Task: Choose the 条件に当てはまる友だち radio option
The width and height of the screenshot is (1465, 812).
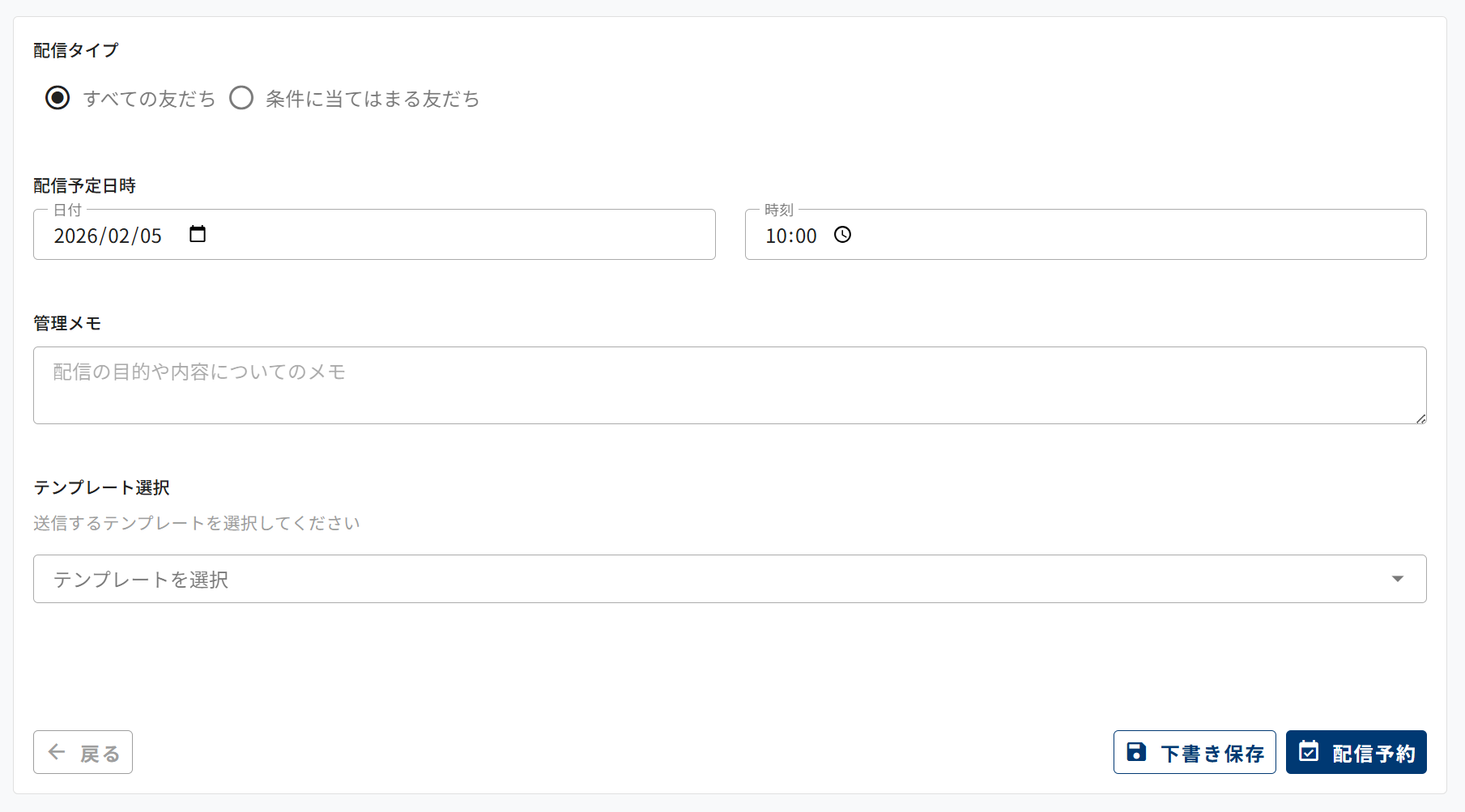Action: pyautogui.click(x=241, y=98)
